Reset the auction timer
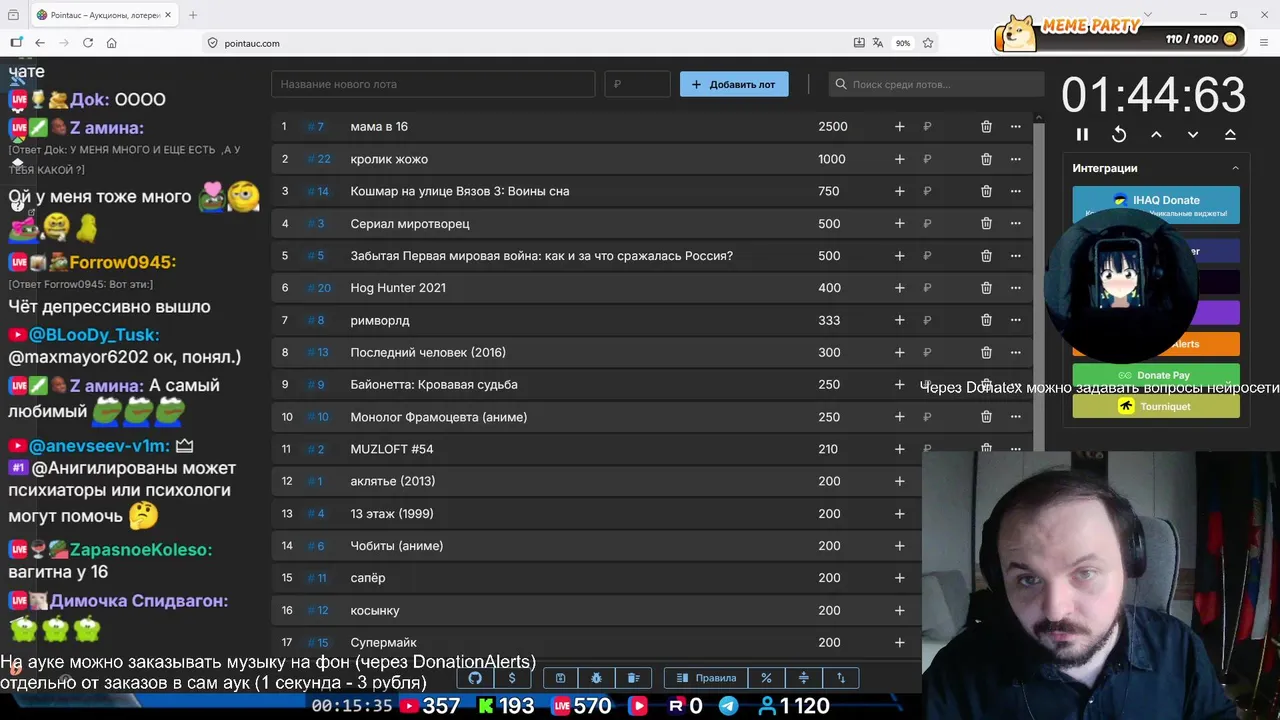1280x720 pixels. pos(1119,134)
